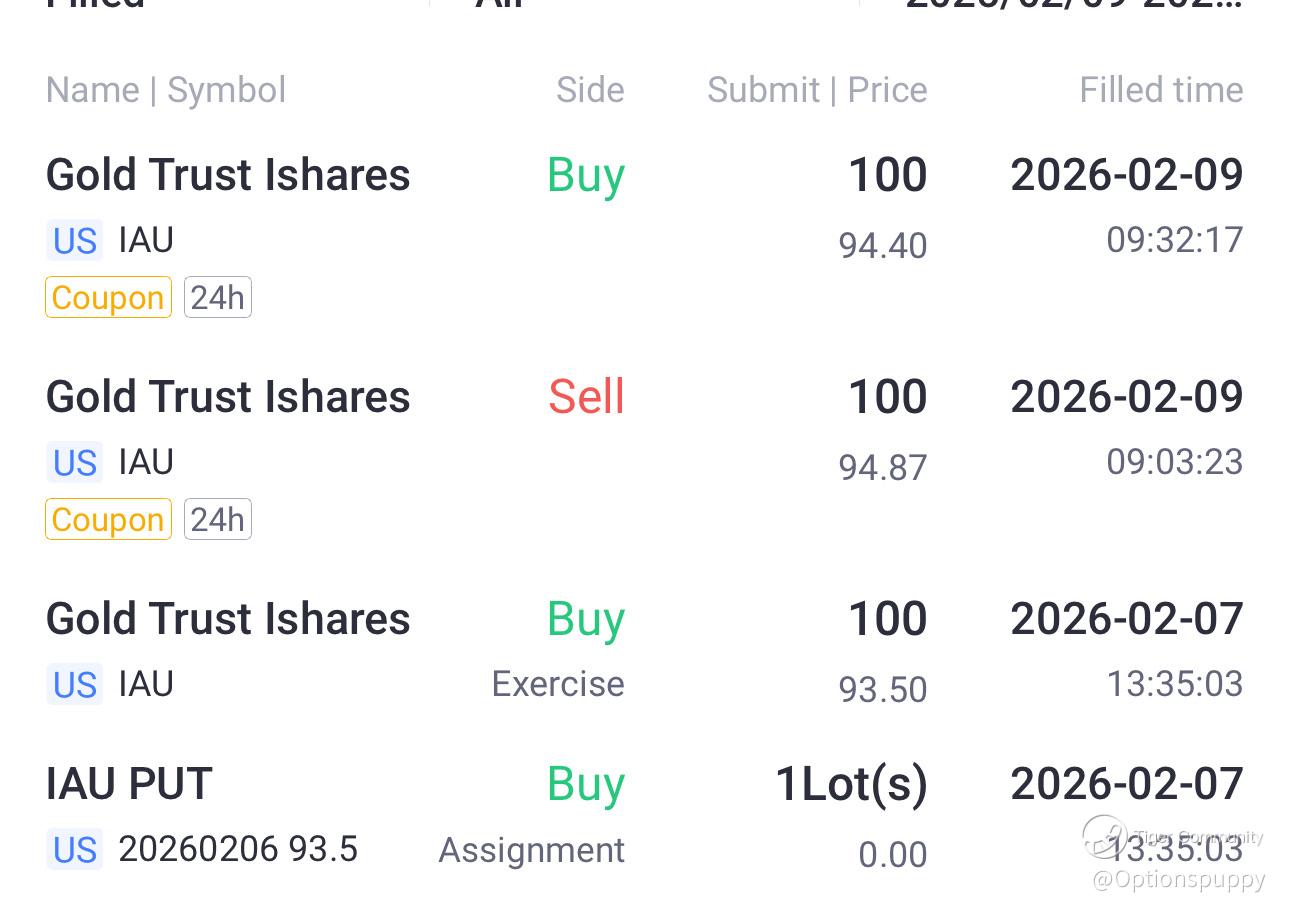
Task: Open the Gold Trust Ishares buy order at 94.40
Action: coord(228,176)
